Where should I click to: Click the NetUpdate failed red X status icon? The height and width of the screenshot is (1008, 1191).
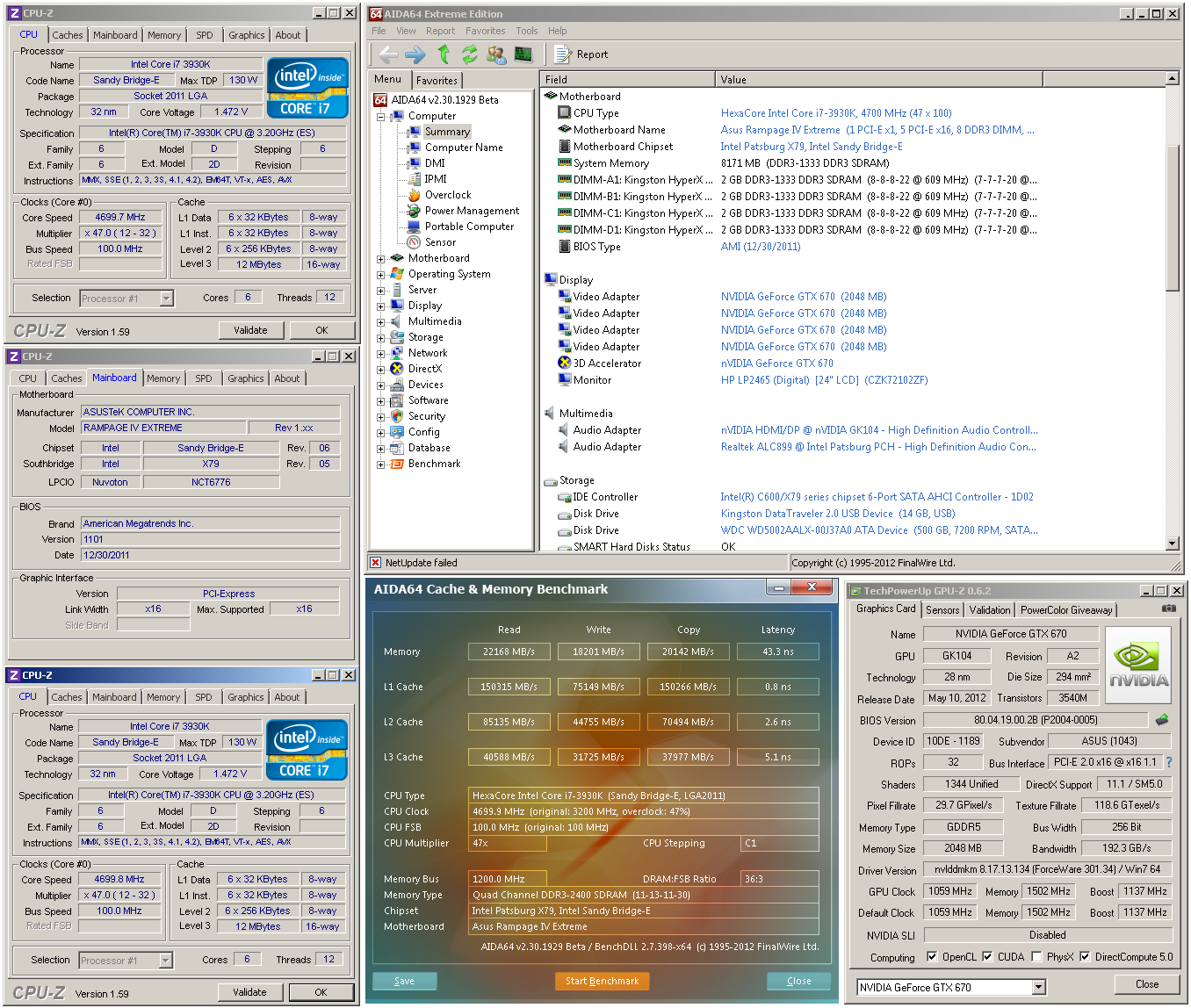376,563
